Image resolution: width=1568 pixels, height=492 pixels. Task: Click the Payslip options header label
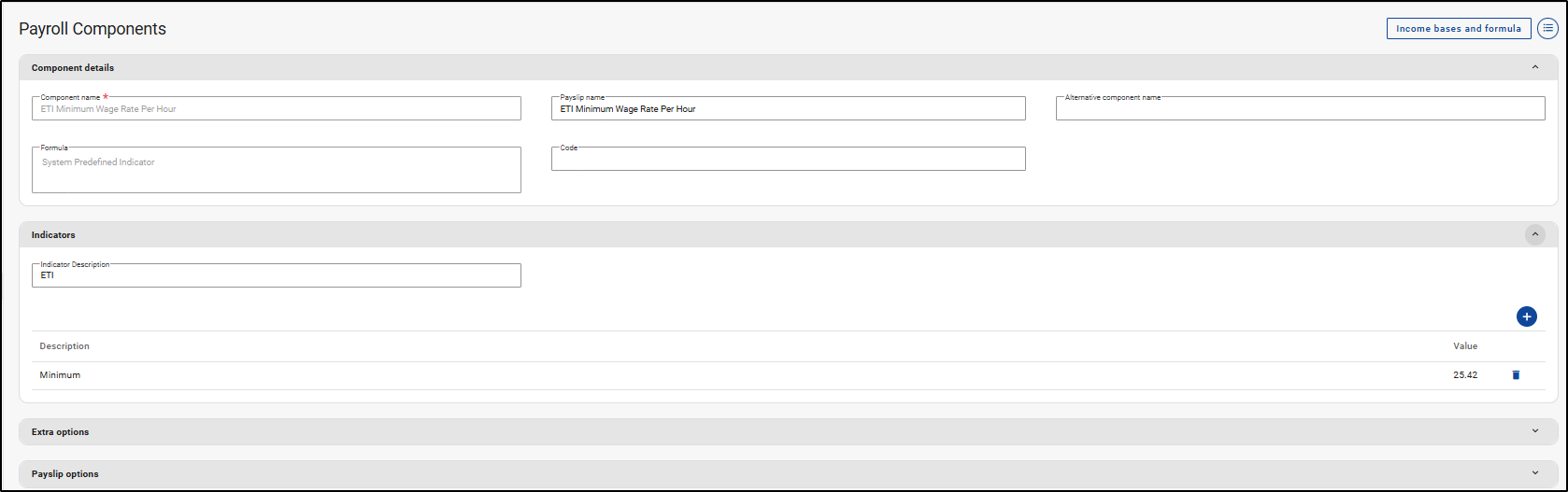pyautogui.click(x=65, y=474)
